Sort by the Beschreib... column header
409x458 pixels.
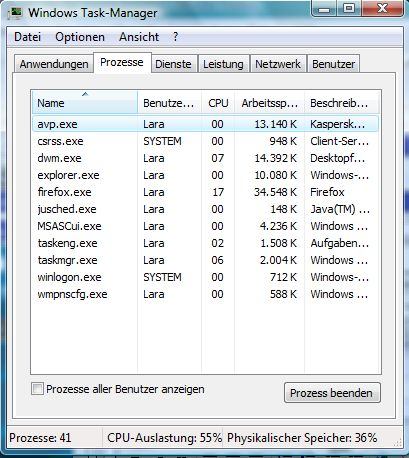(342, 103)
